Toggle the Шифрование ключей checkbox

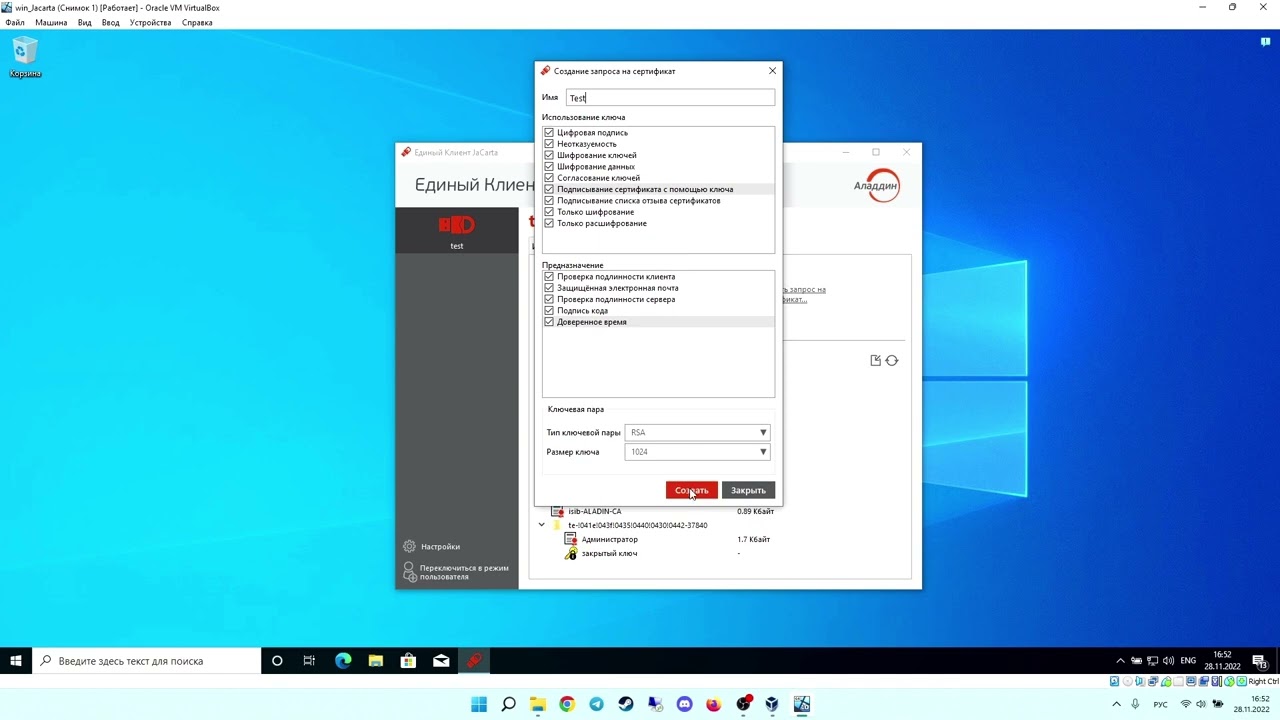point(549,155)
